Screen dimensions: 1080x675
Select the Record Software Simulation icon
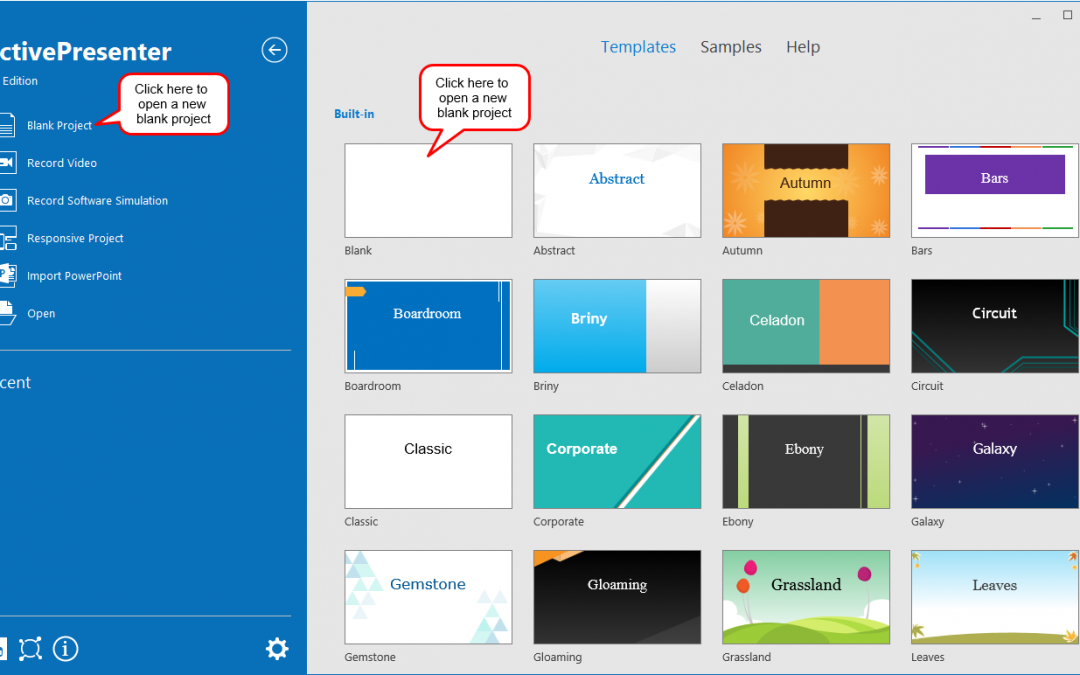[7, 200]
